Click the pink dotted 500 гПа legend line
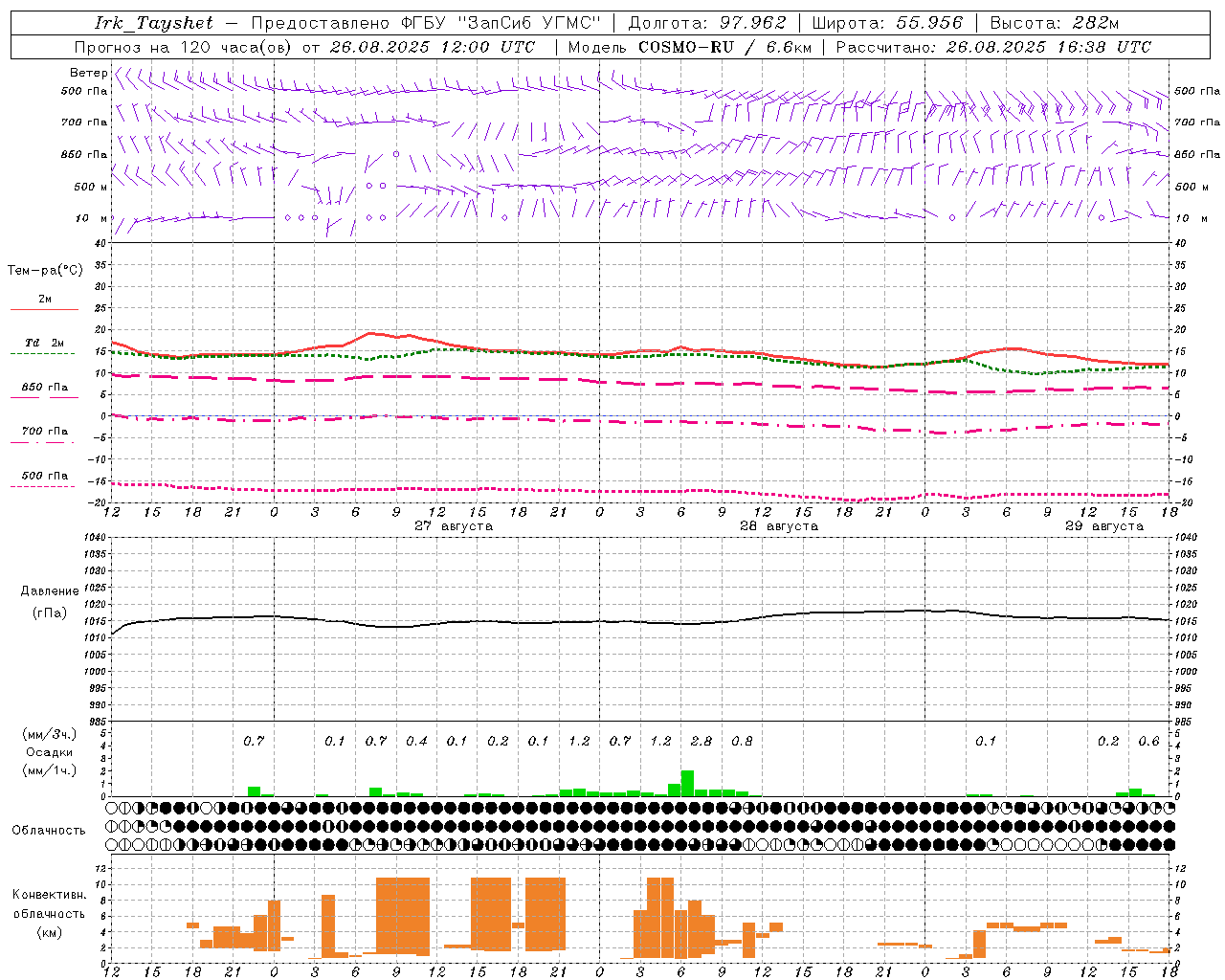 pyautogui.click(x=44, y=486)
